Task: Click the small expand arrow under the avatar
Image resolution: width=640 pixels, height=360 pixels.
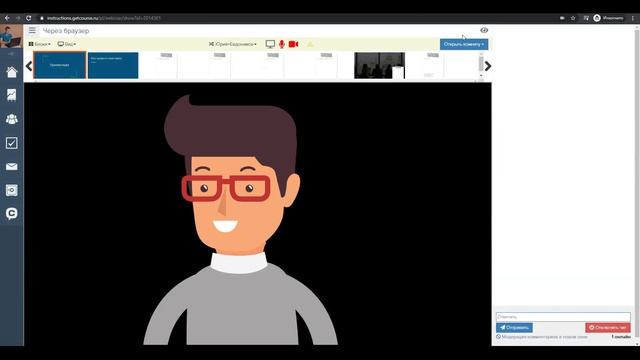Action: [11, 54]
